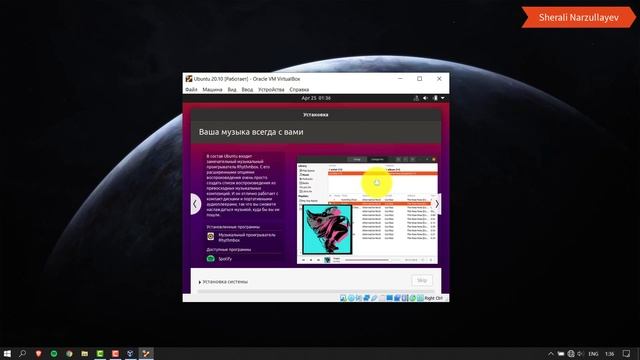Viewport: 640px width, 360px height.
Task: Open File Explorer from taskbar
Action: coord(84,353)
